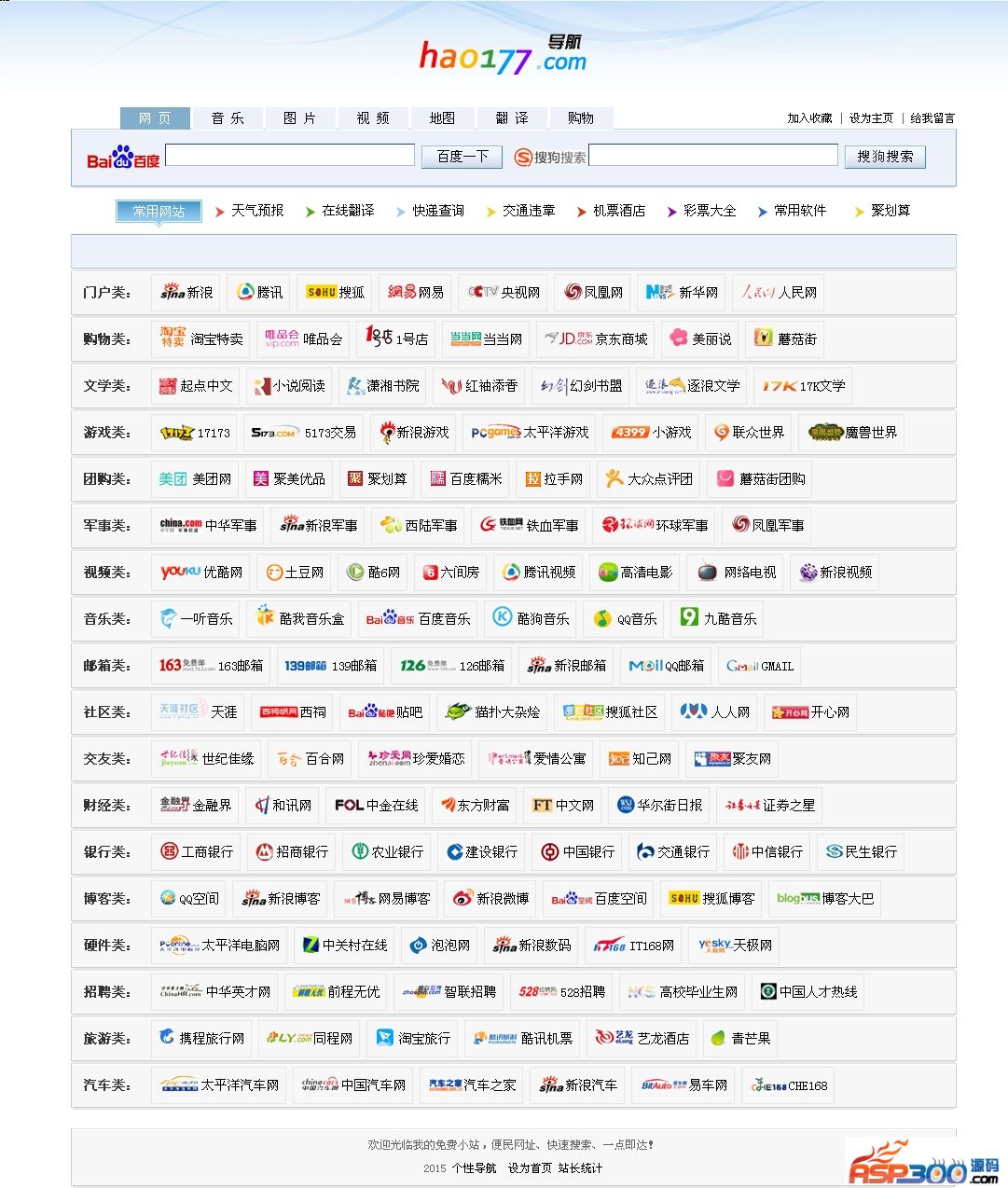Click the 加入收藏 link
1008x1188 pixels.
(x=809, y=118)
